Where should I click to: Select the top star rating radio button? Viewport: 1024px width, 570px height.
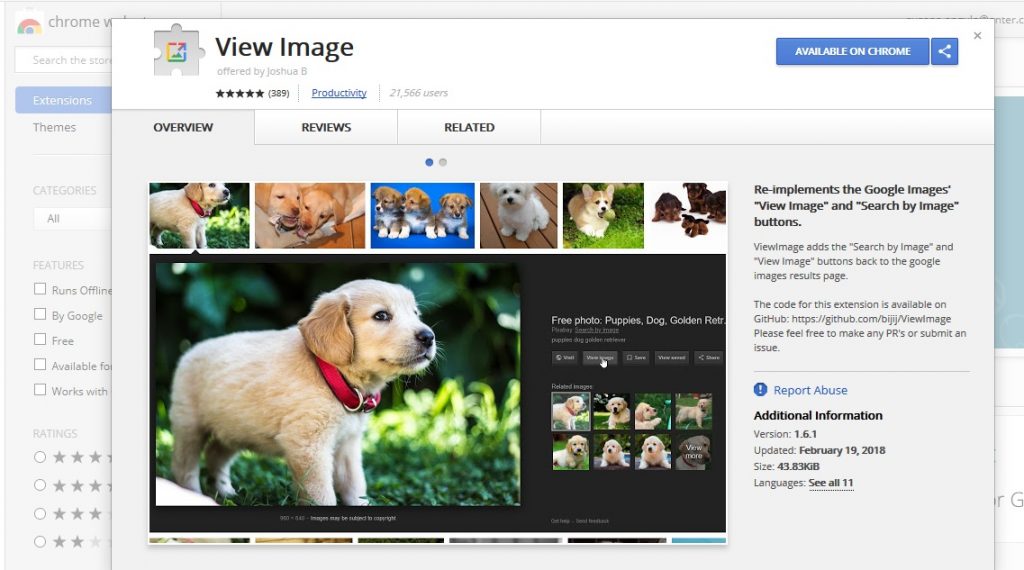pos(40,457)
